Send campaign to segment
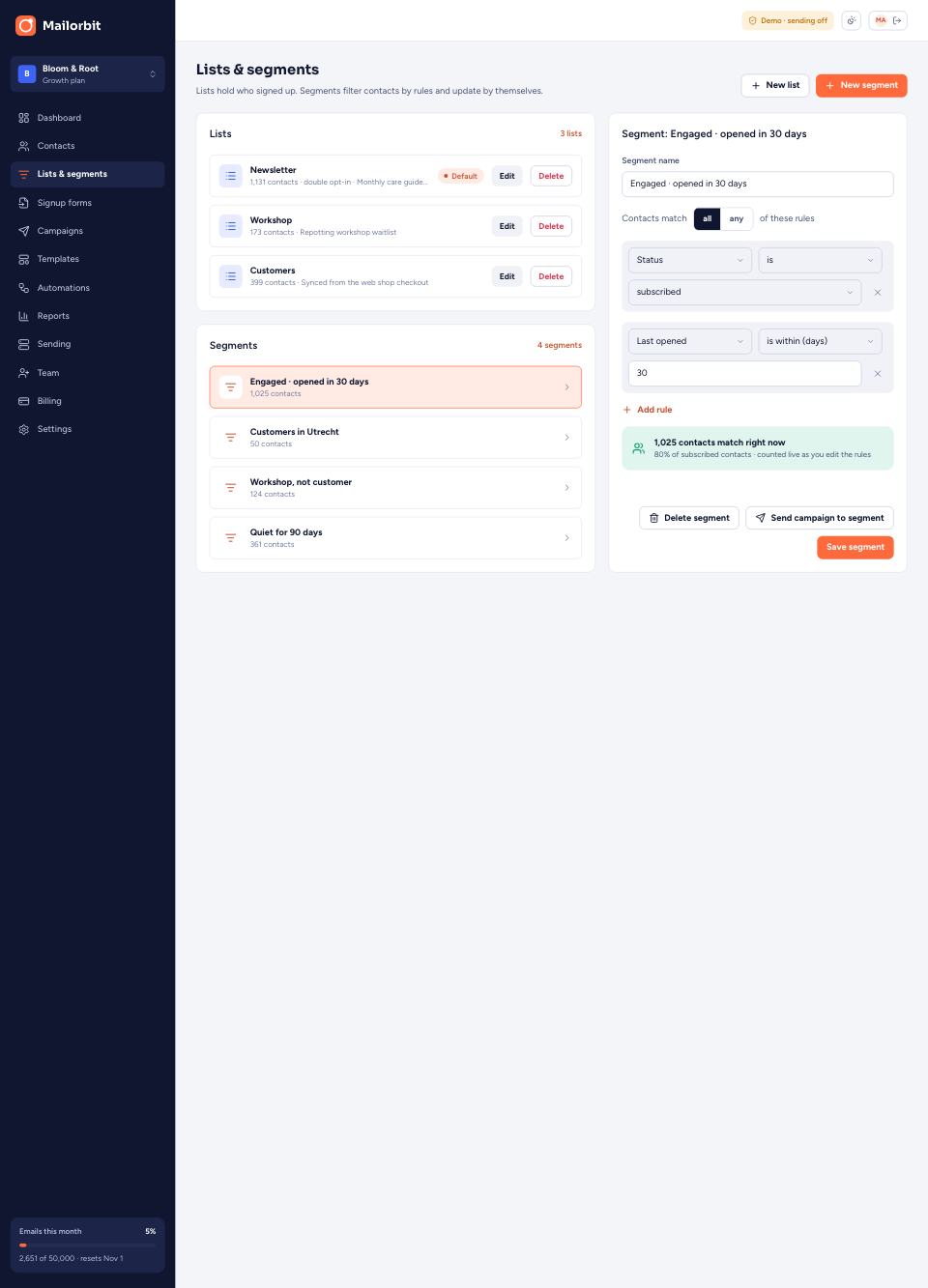Image resolution: width=928 pixels, height=1288 pixels. click(x=820, y=518)
